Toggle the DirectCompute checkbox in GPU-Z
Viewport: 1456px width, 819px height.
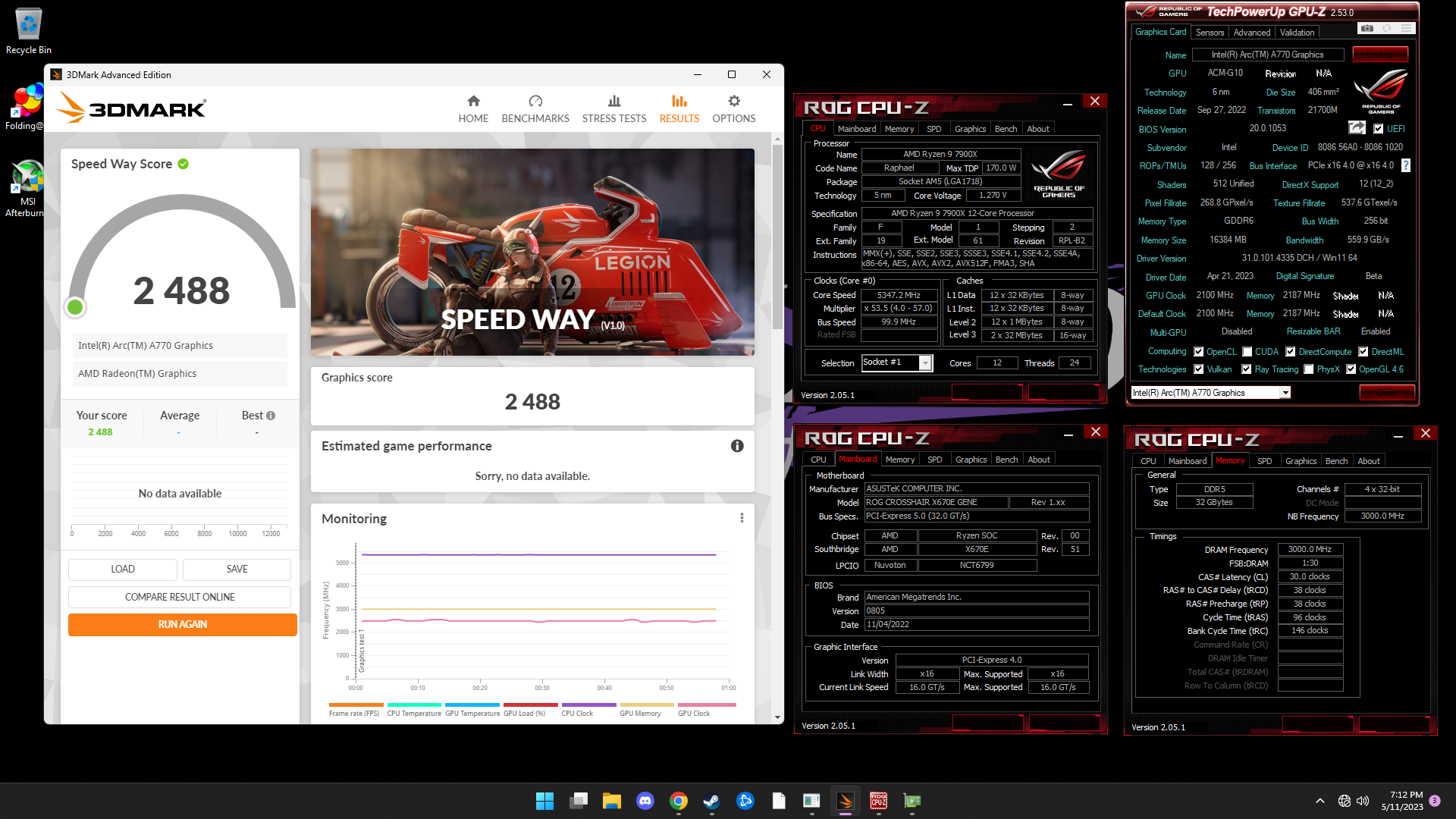[x=1291, y=352]
